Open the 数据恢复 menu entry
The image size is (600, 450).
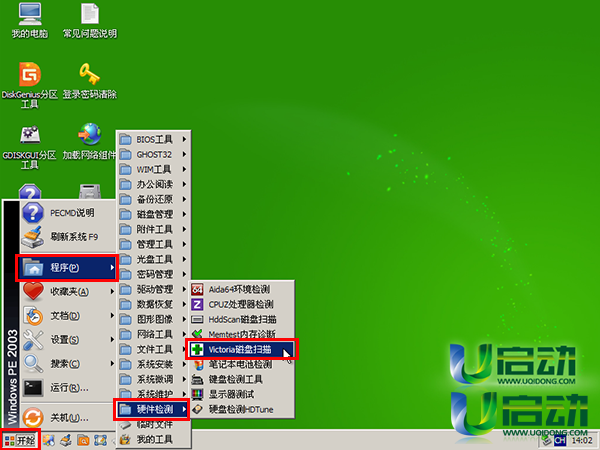pyautogui.click(x=153, y=304)
